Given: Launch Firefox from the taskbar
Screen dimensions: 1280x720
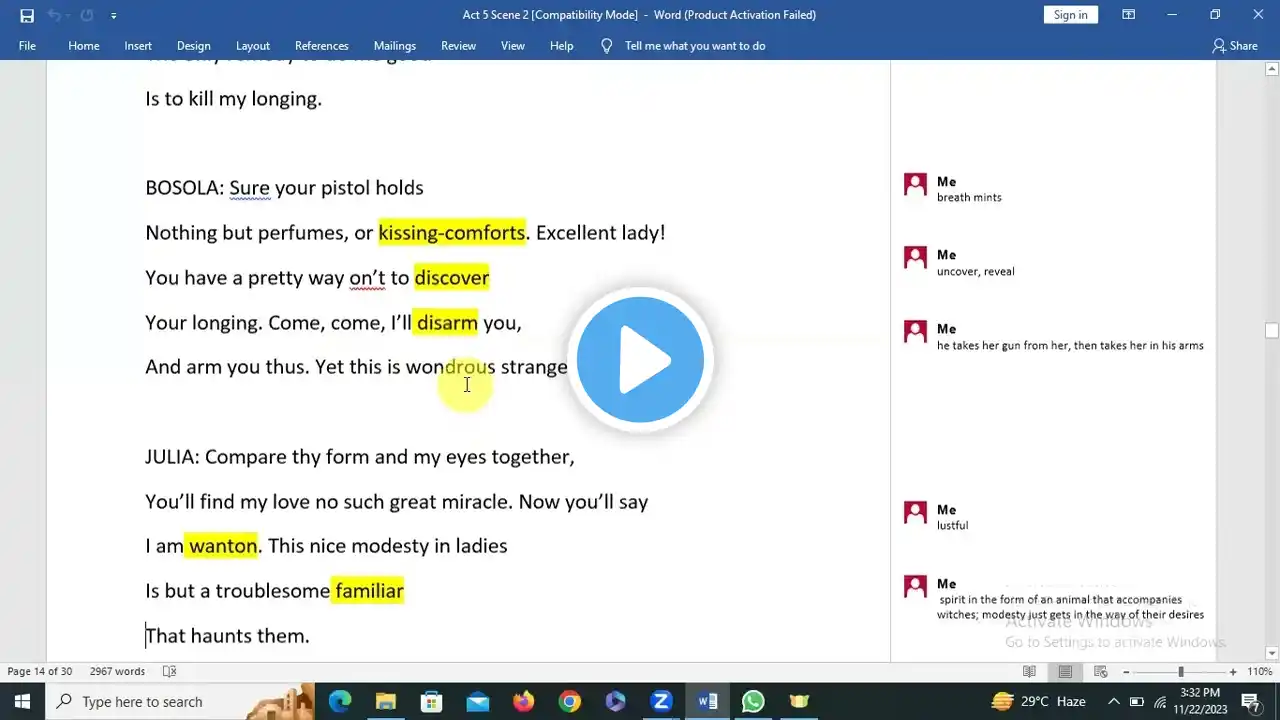Looking at the screenshot, I should coord(523,701).
